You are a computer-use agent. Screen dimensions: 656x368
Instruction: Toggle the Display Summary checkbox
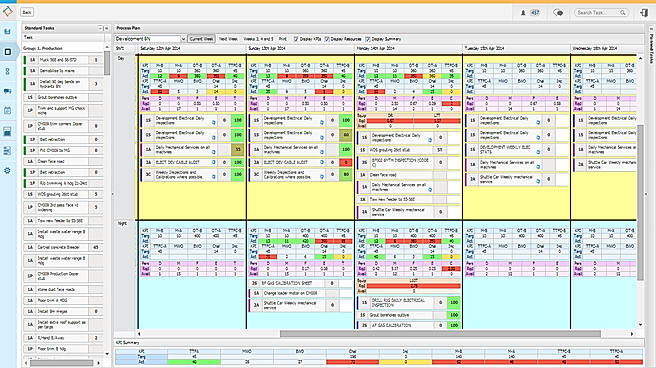(x=368, y=39)
